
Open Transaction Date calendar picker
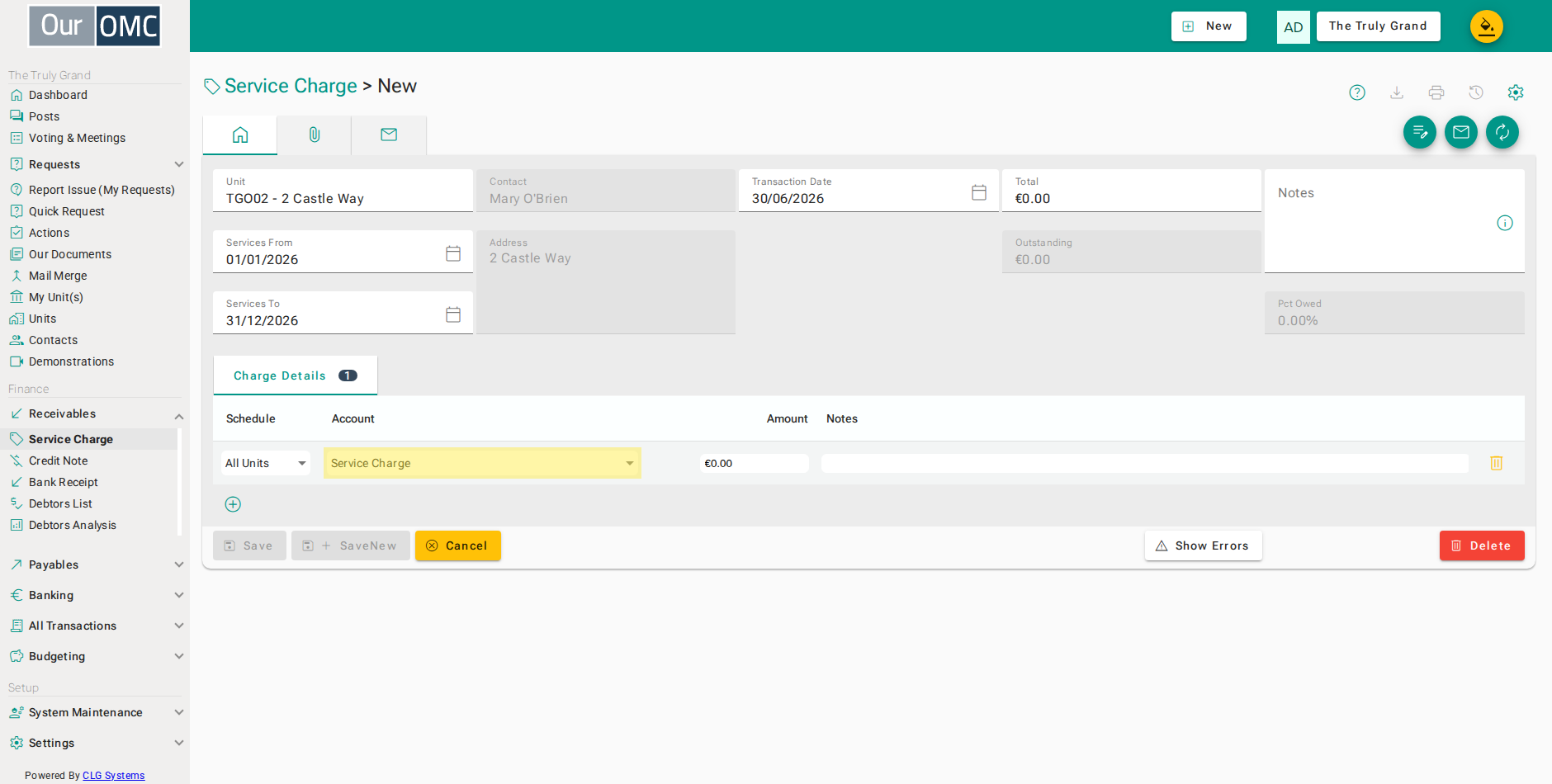979,192
